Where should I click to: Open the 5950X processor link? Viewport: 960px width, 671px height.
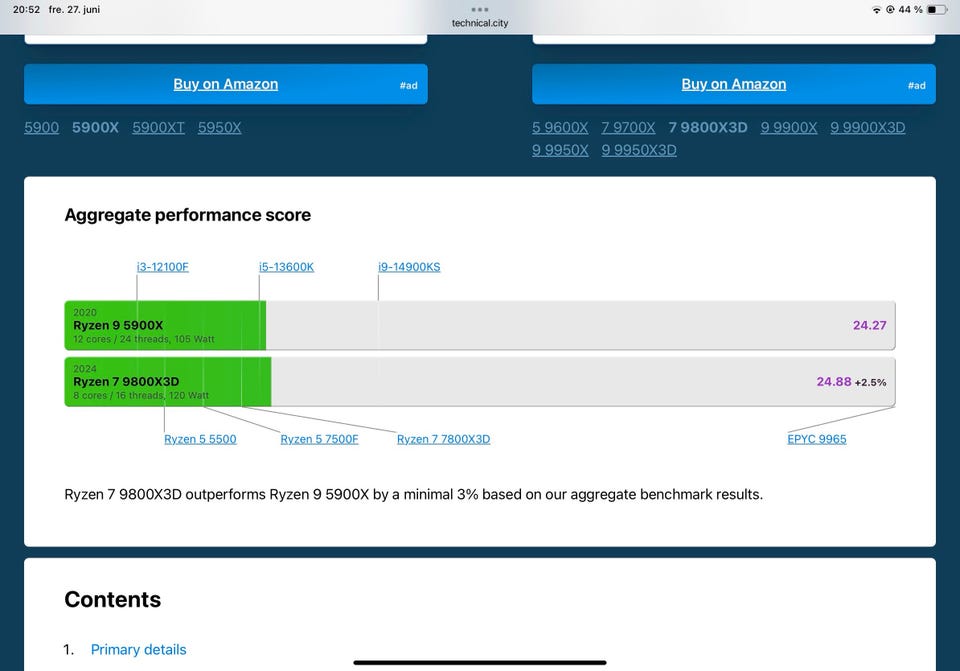tap(219, 127)
